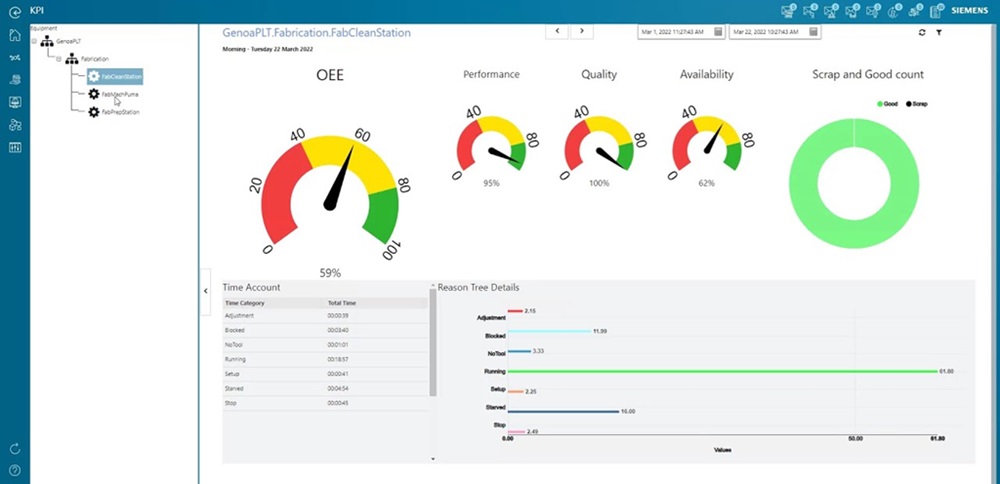1000x484 pixels.
Task: Select FabPrepStation in equipment tree
Action: tap(120, 112)
